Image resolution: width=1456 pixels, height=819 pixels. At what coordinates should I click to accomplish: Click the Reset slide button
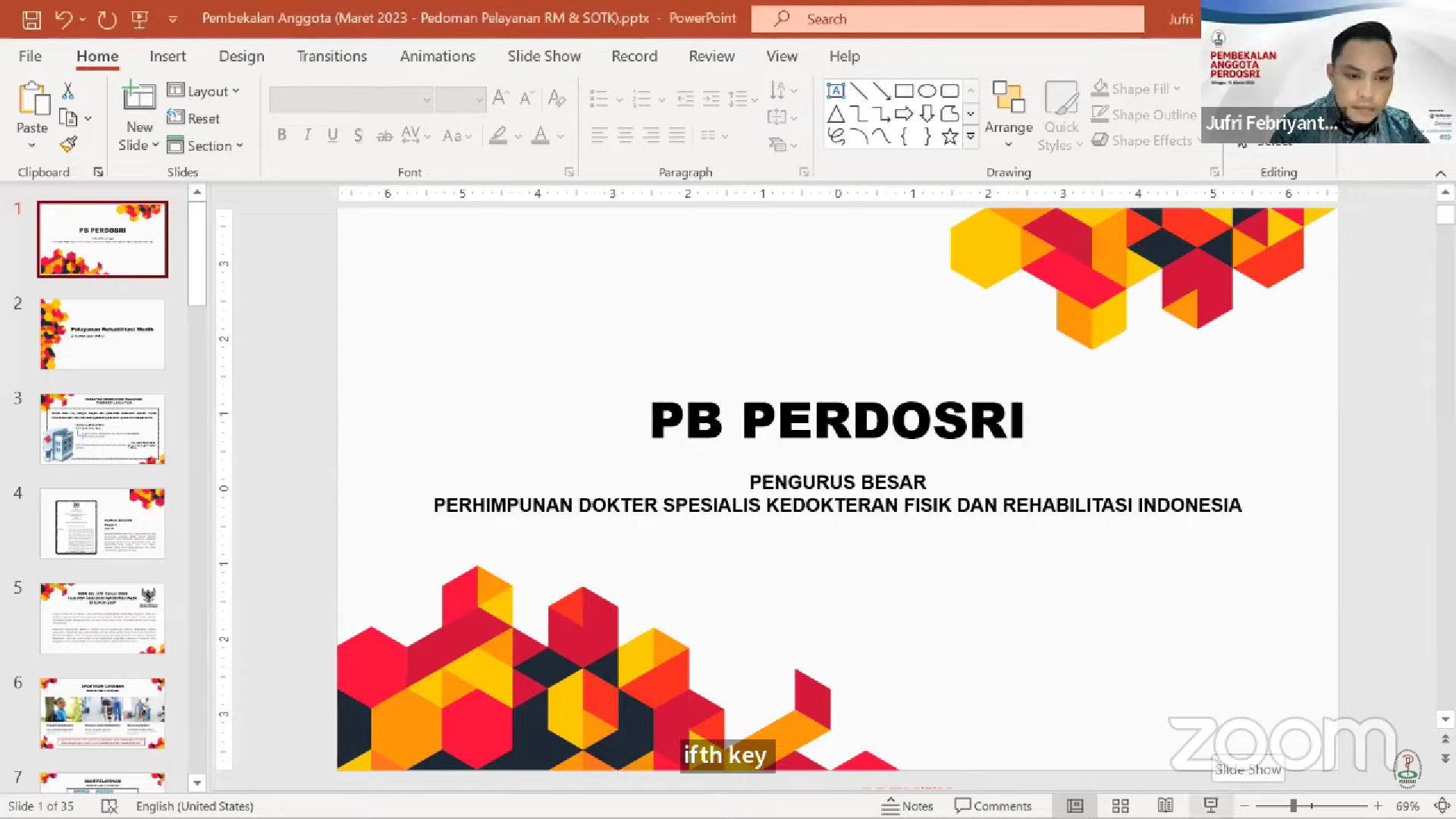193,118
